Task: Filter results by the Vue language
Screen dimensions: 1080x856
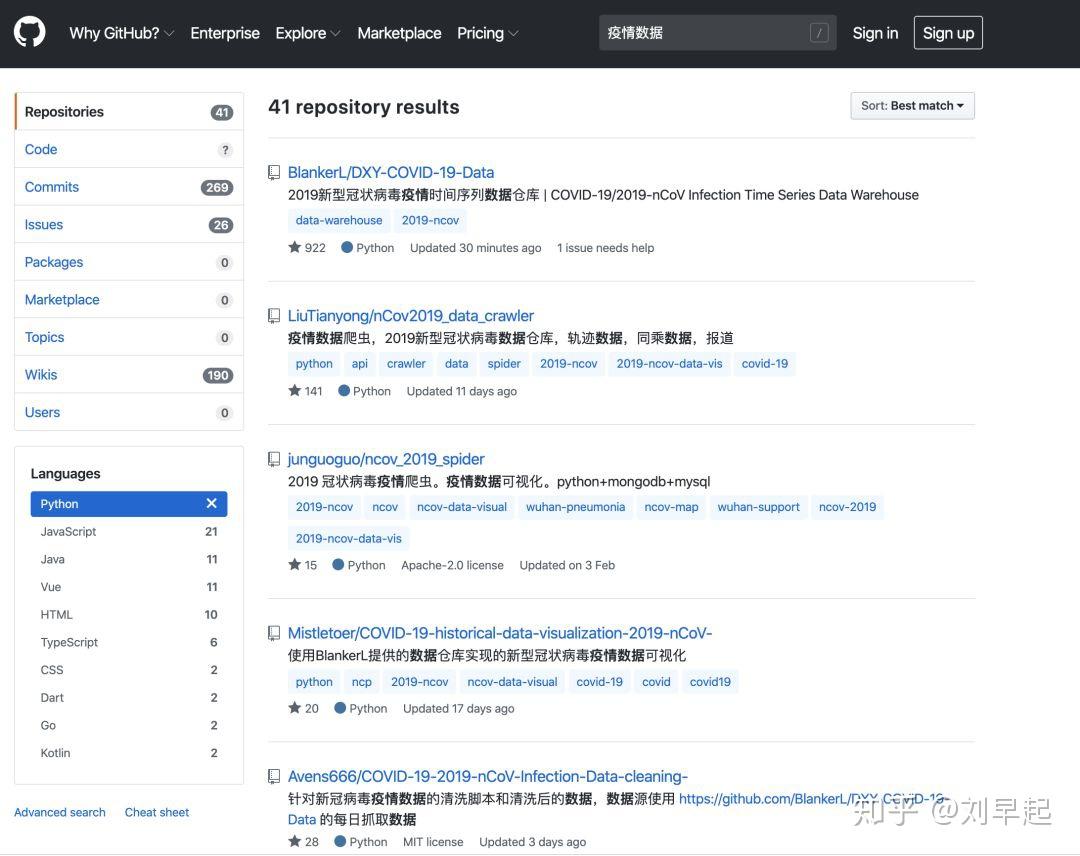Action: (x=52, y=586)
